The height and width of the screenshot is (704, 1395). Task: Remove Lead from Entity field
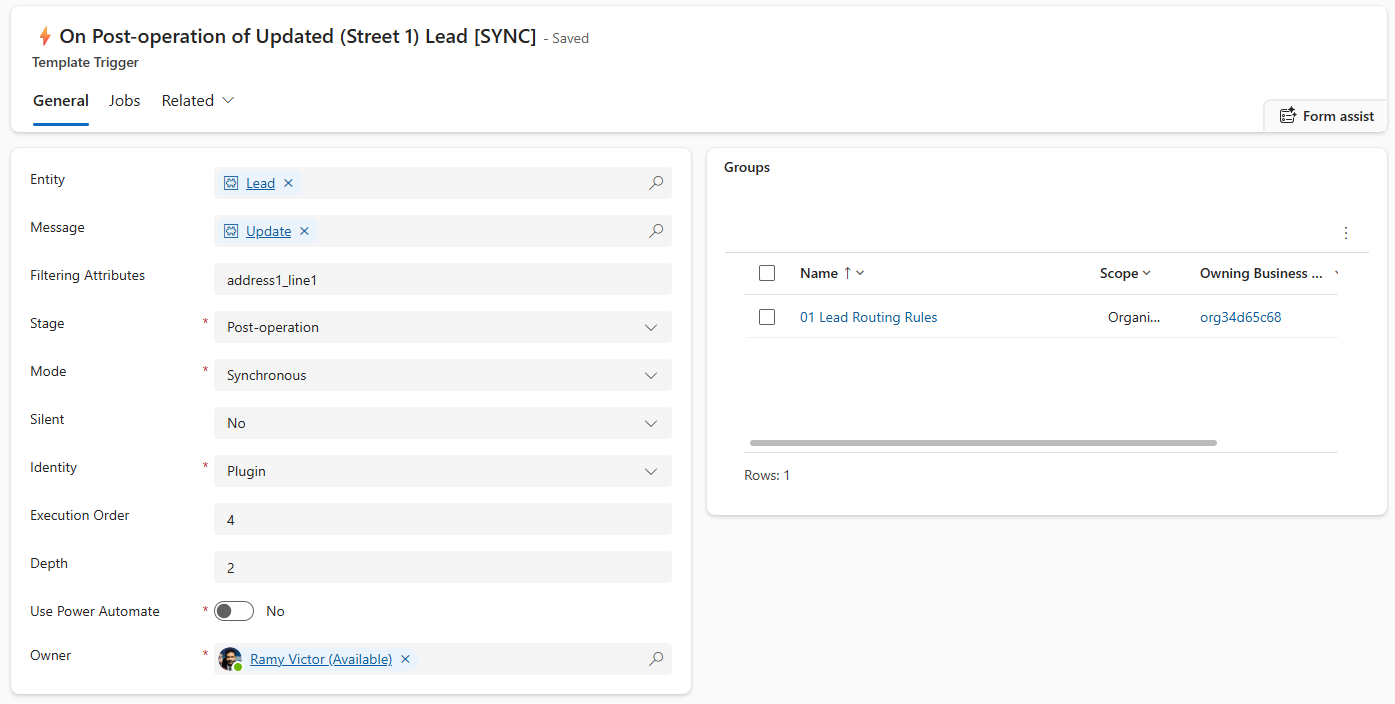288,183
